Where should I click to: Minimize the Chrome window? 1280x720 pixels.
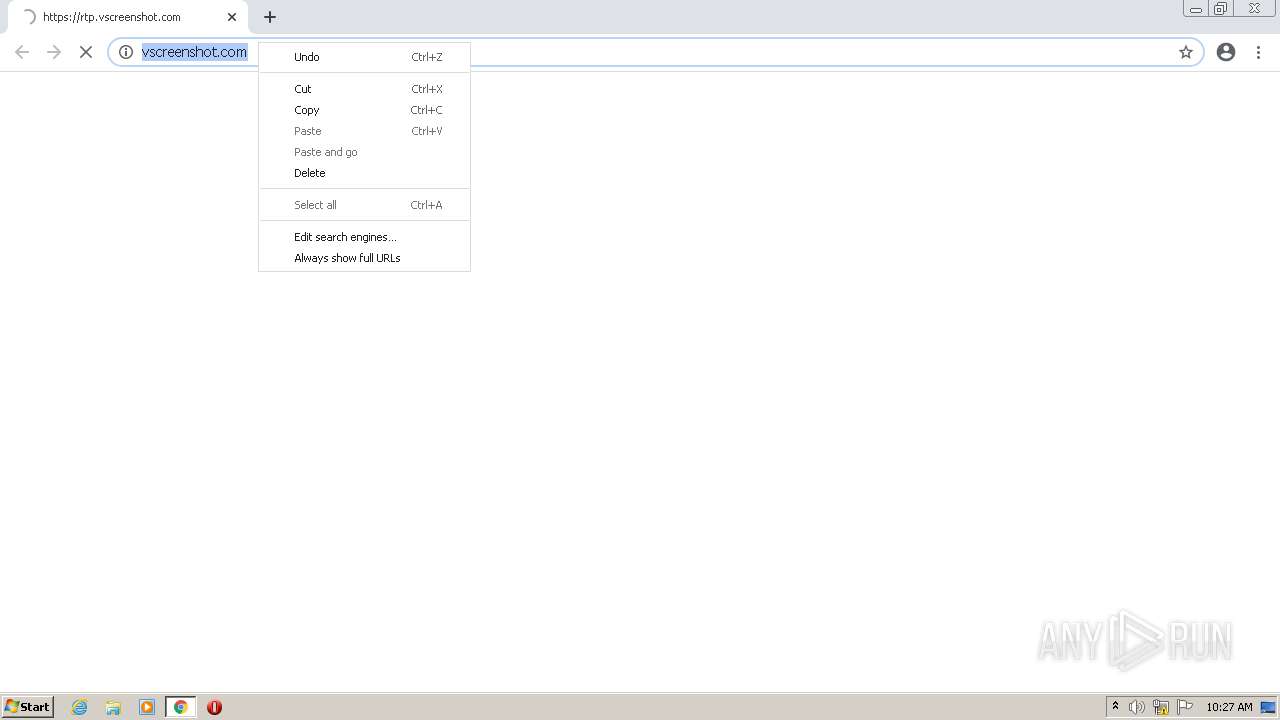1196,9
